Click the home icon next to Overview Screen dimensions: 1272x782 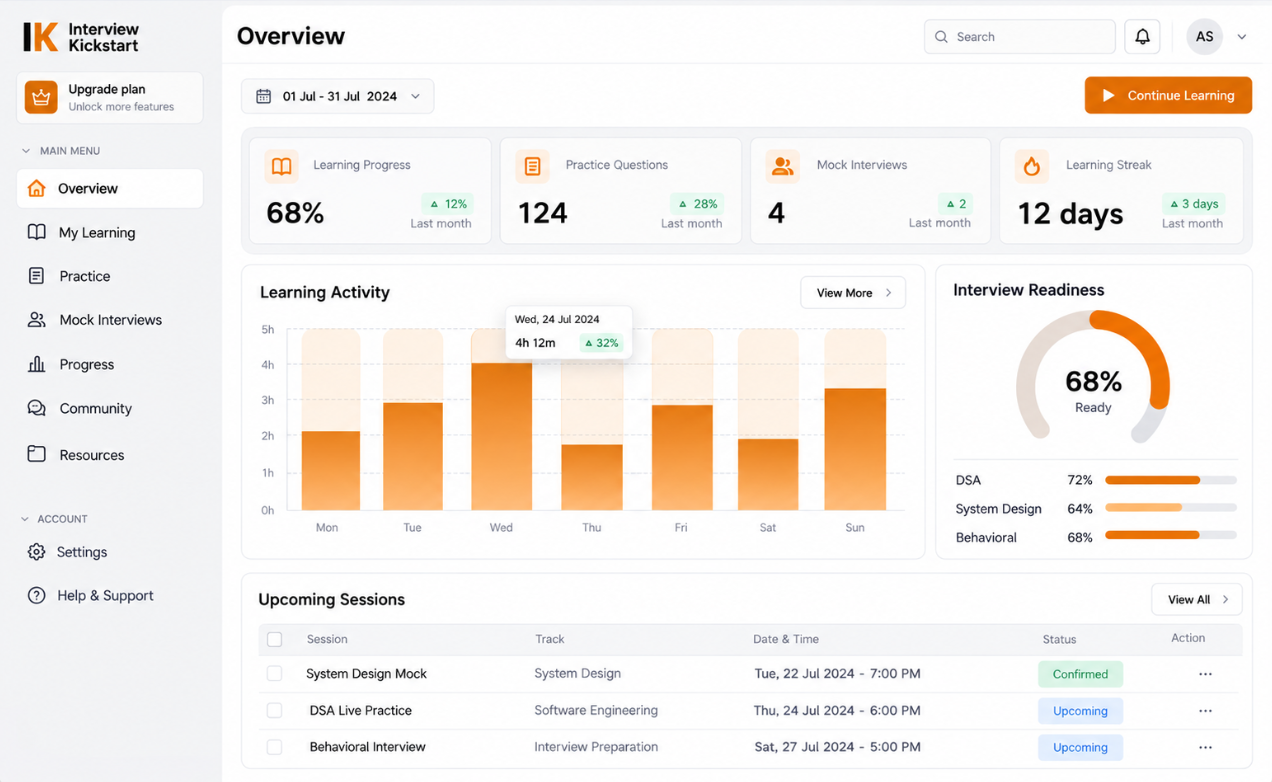point(37,188)
